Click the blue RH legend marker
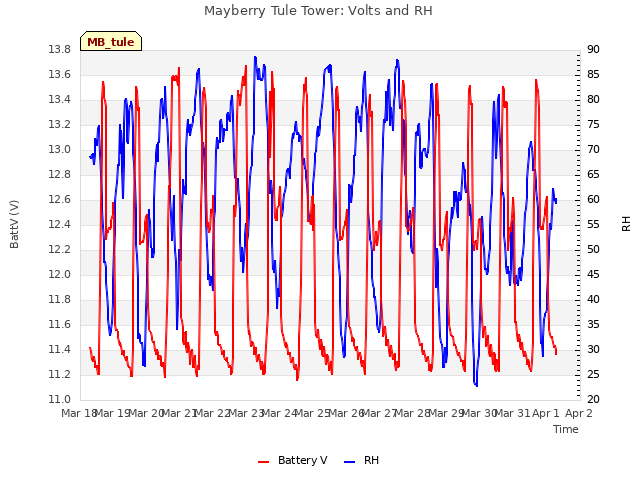 tap(350, 461)
